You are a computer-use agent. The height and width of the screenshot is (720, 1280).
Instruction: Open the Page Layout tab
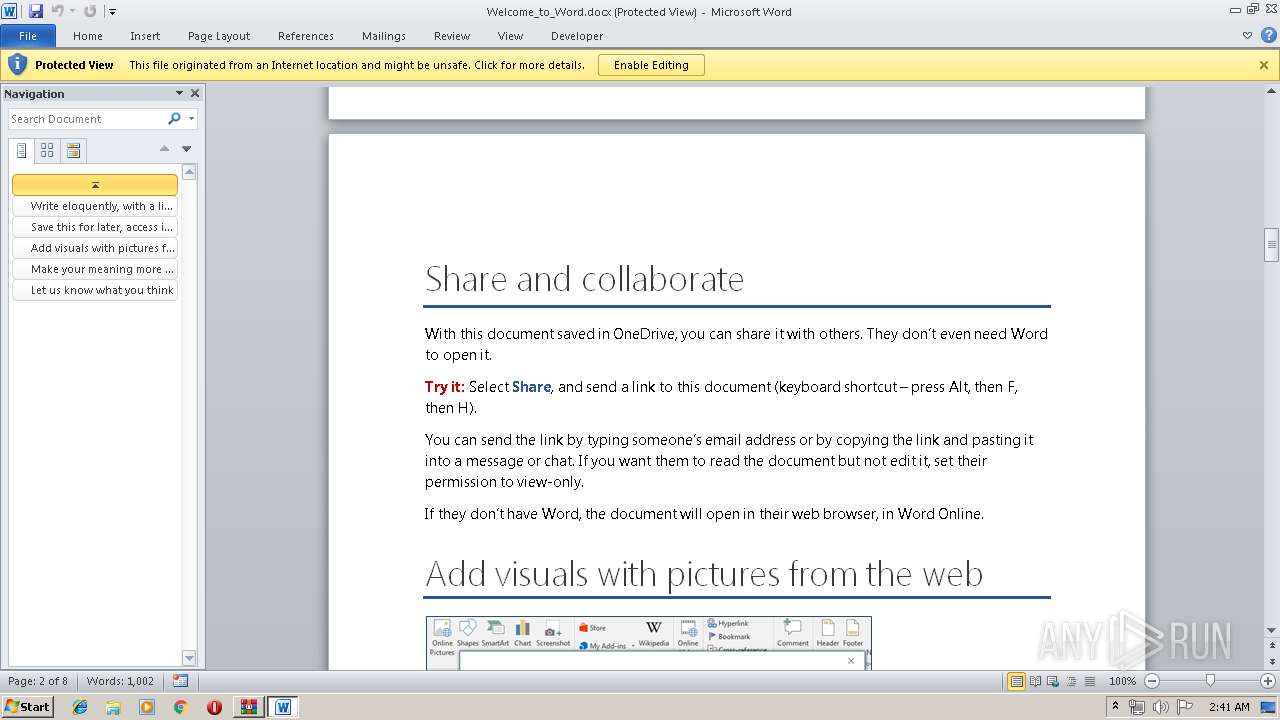[219, 36]
